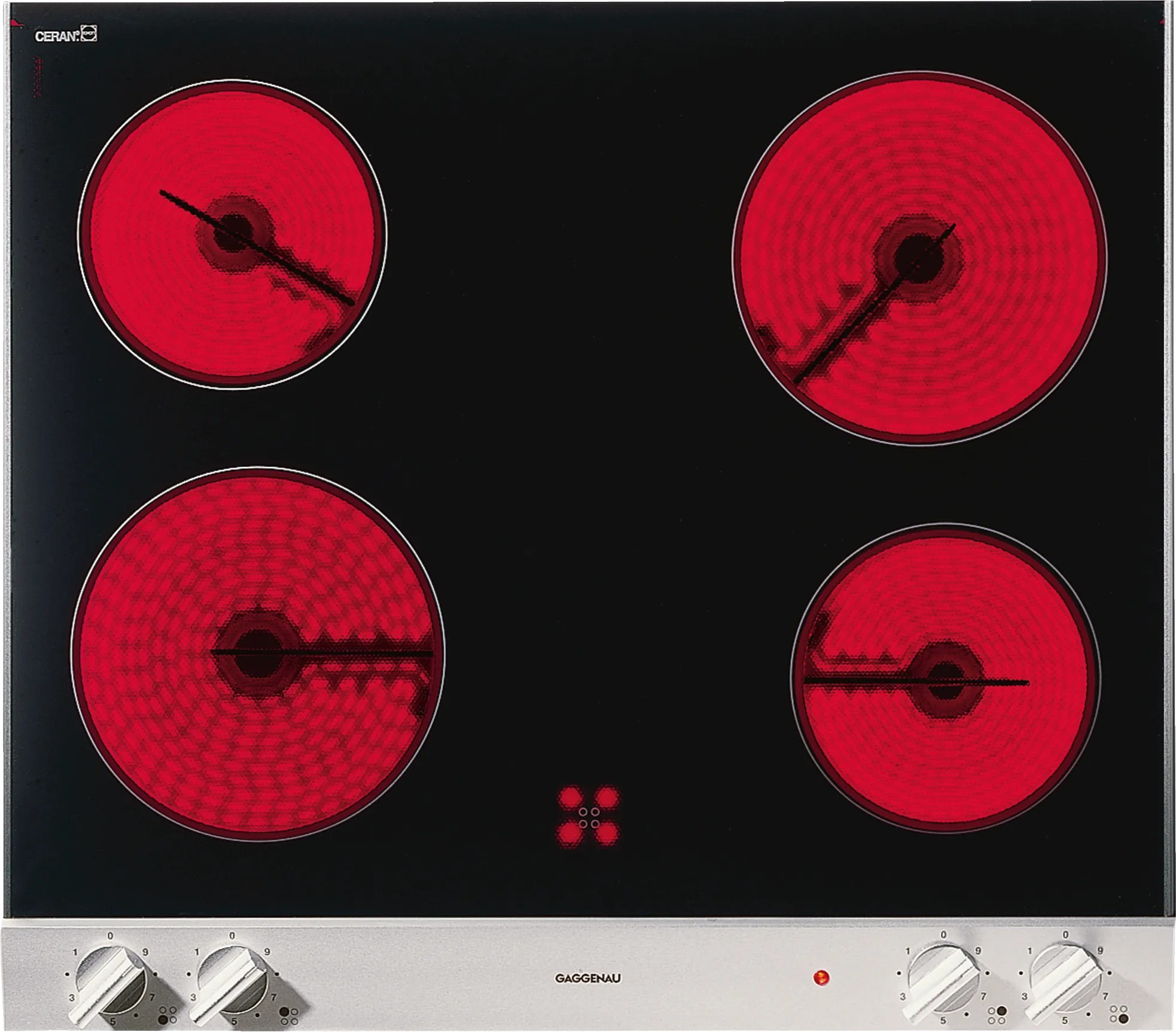Click the 0 mark above first knob
1176x1032 pixels.
pyautogui.click(x=110, y=936)
